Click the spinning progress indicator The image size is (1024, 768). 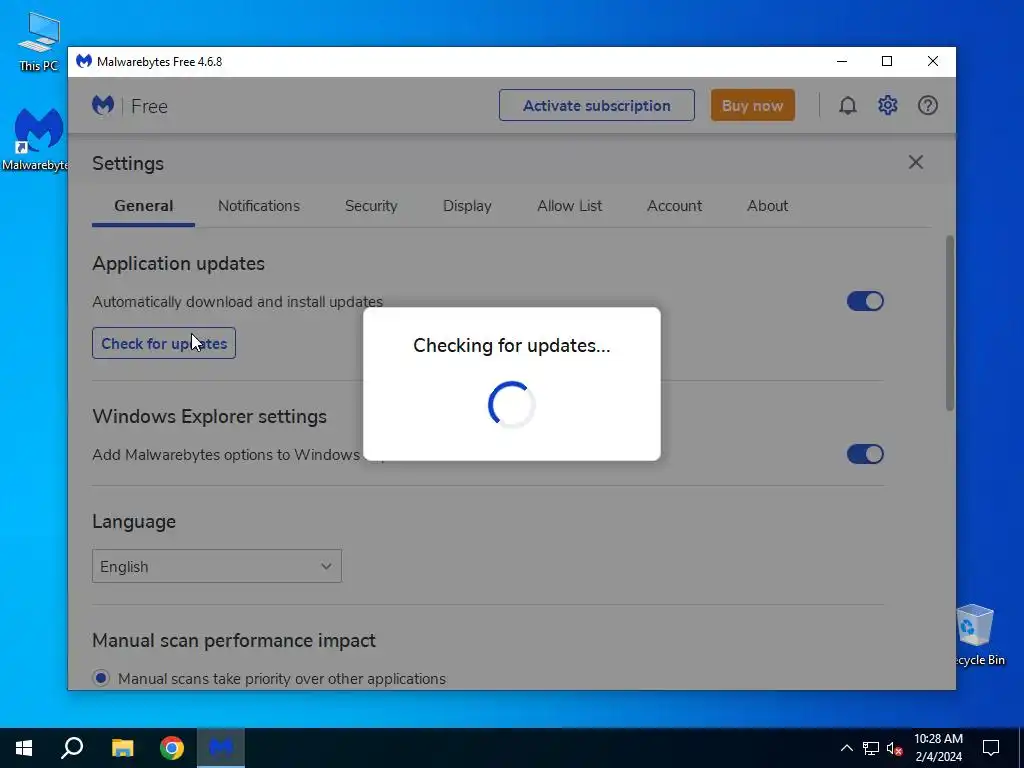[511, 405]
